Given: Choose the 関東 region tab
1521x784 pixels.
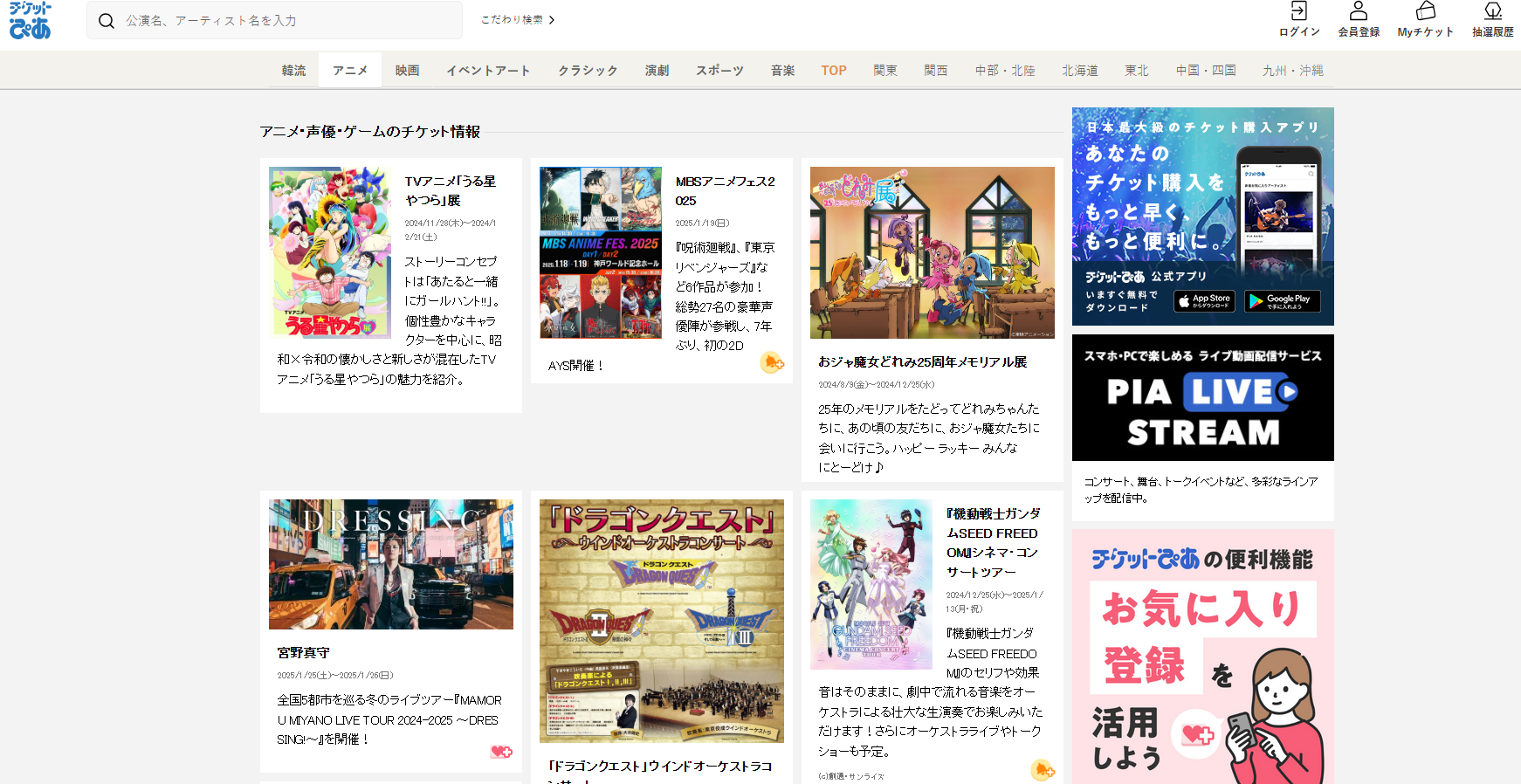Looking at the screenshot, I should click(x=885, y=71).
